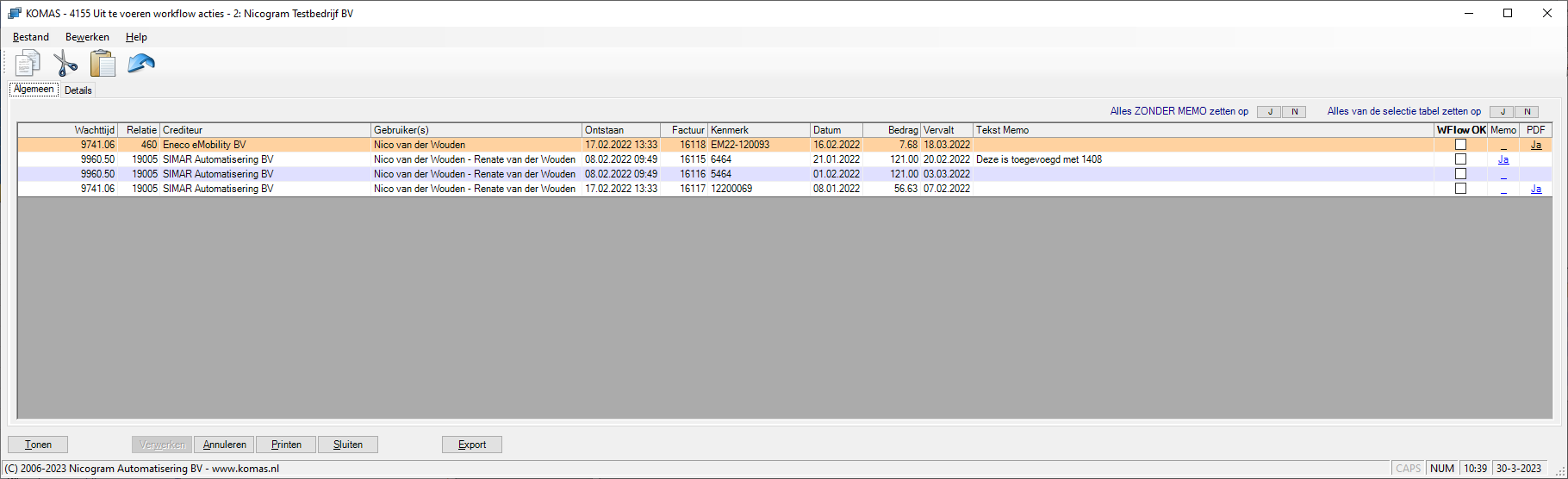Switch to the Details tab
The width and height of the screenshot is (1568, 479).
78,90
